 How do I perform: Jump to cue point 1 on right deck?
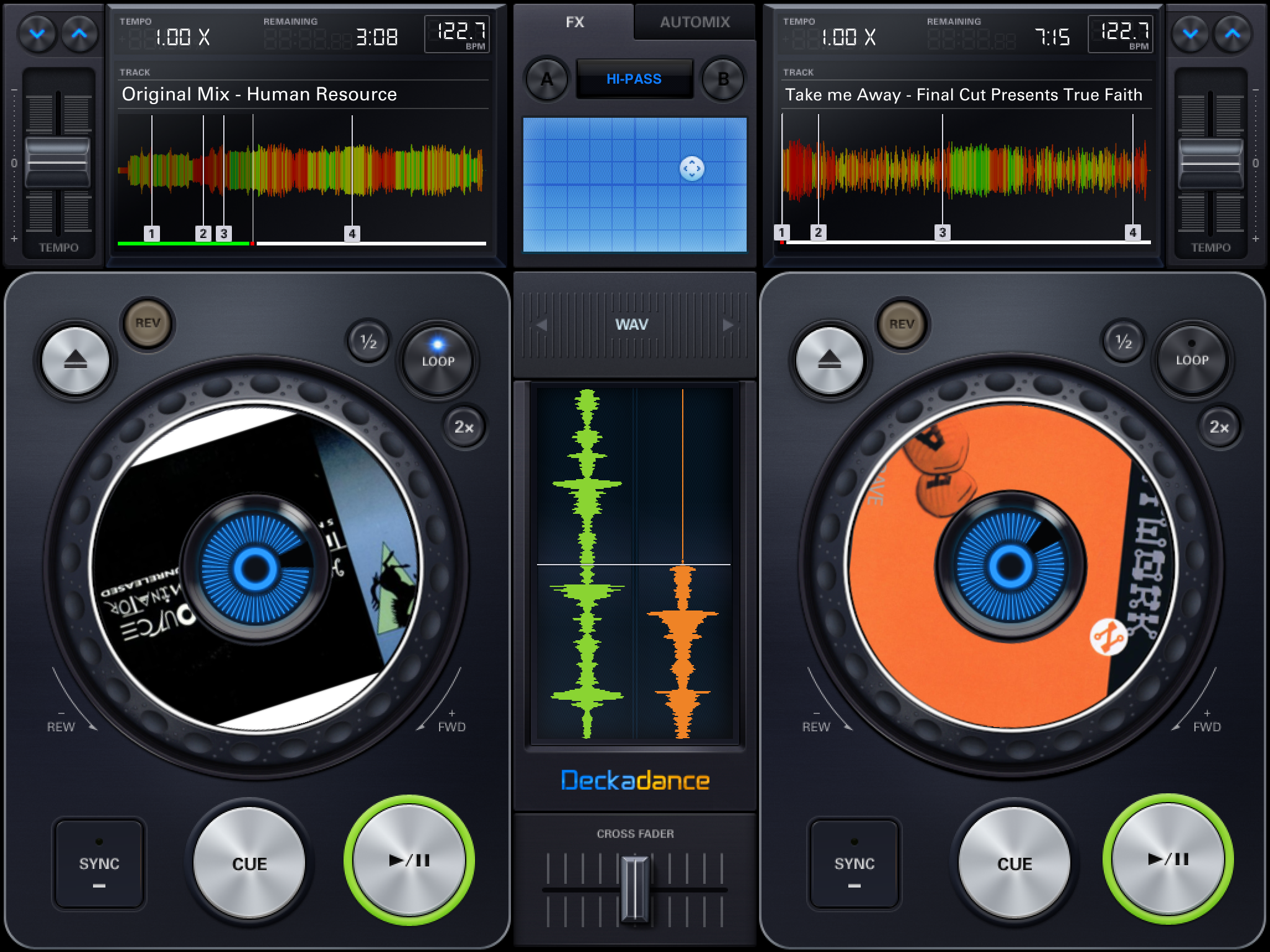(x=781, y=232)
